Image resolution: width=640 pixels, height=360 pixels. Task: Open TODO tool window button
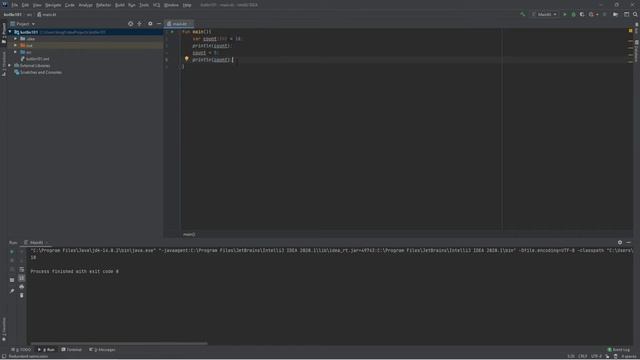(x=21, y=350)
